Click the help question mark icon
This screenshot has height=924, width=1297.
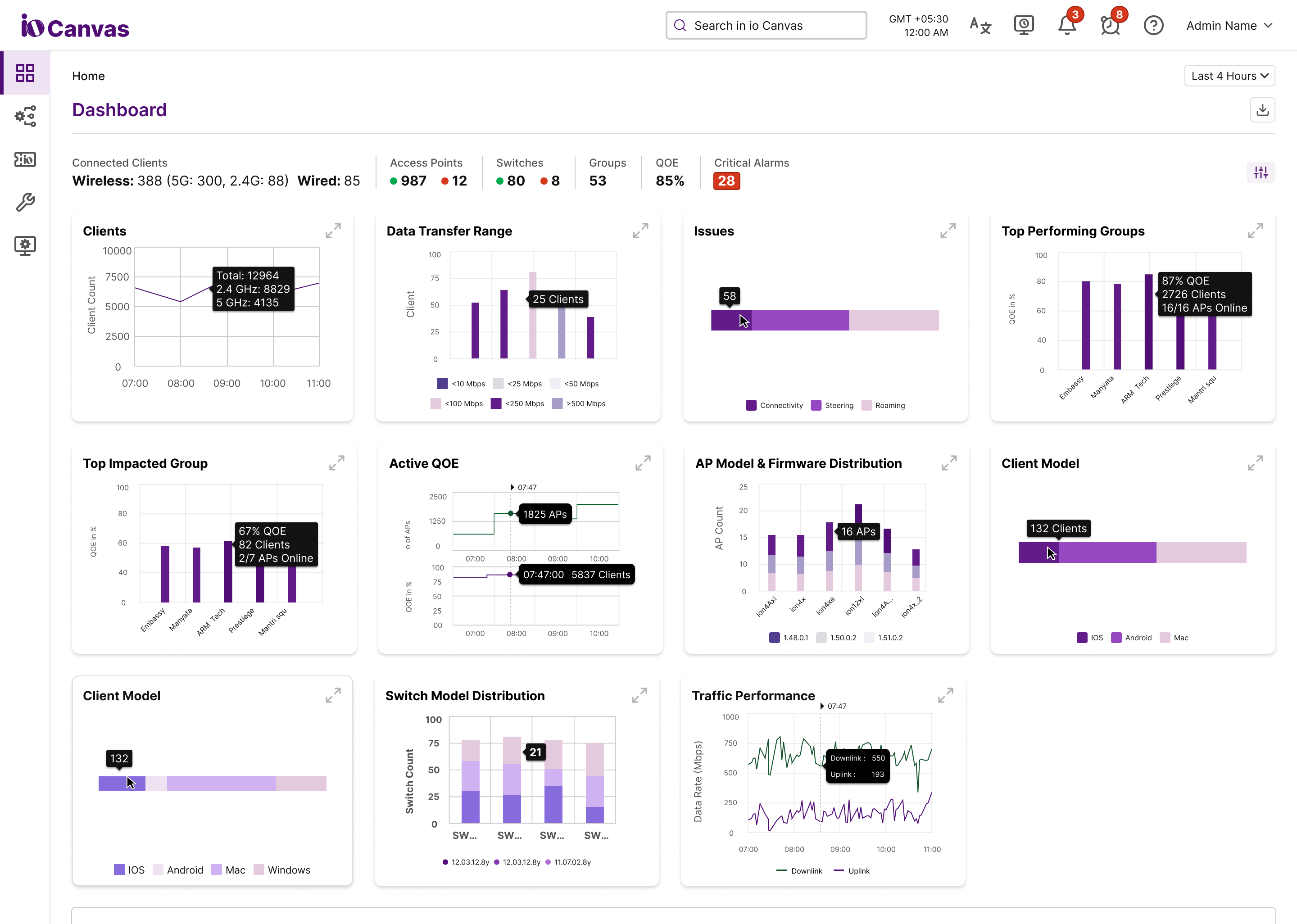pos(1153,26)
